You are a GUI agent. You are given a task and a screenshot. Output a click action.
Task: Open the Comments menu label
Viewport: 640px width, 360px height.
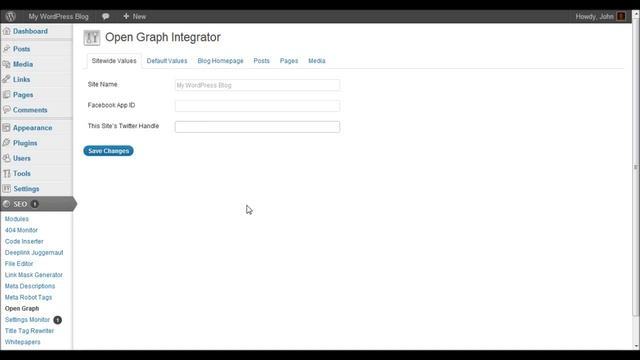click(30, 110)
